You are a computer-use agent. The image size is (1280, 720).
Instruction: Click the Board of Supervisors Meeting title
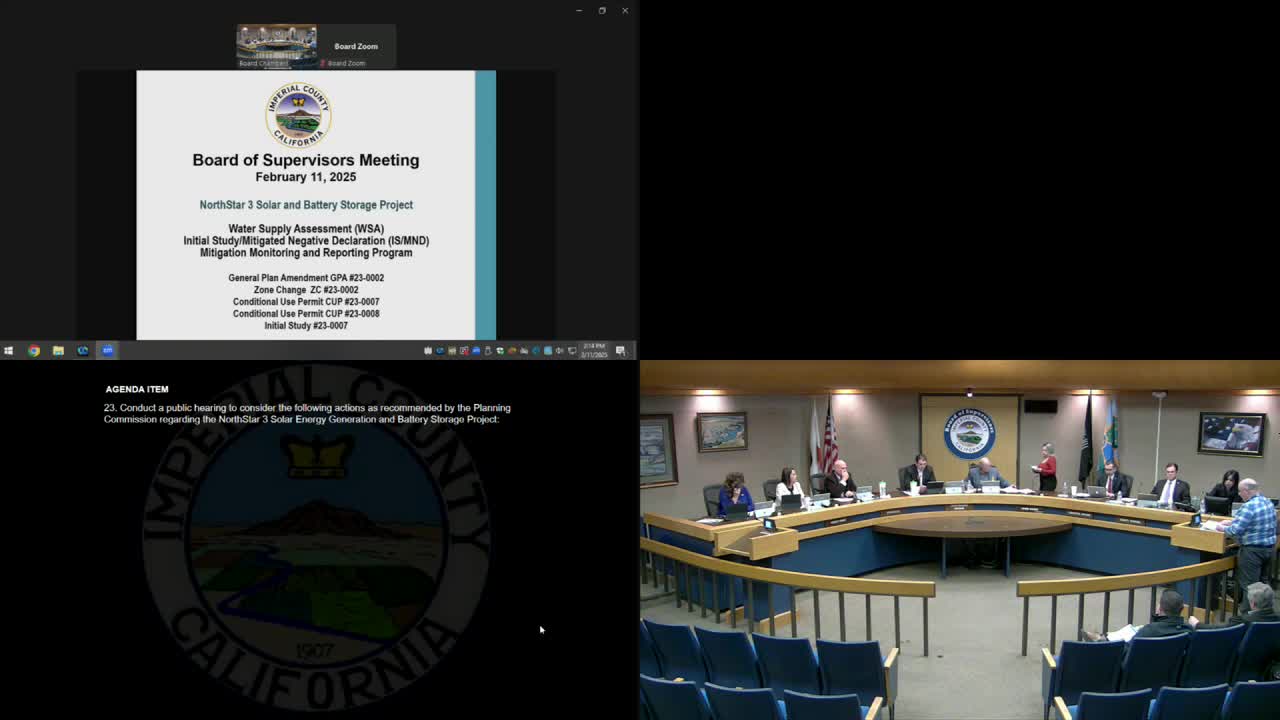[x=306, y=160]
